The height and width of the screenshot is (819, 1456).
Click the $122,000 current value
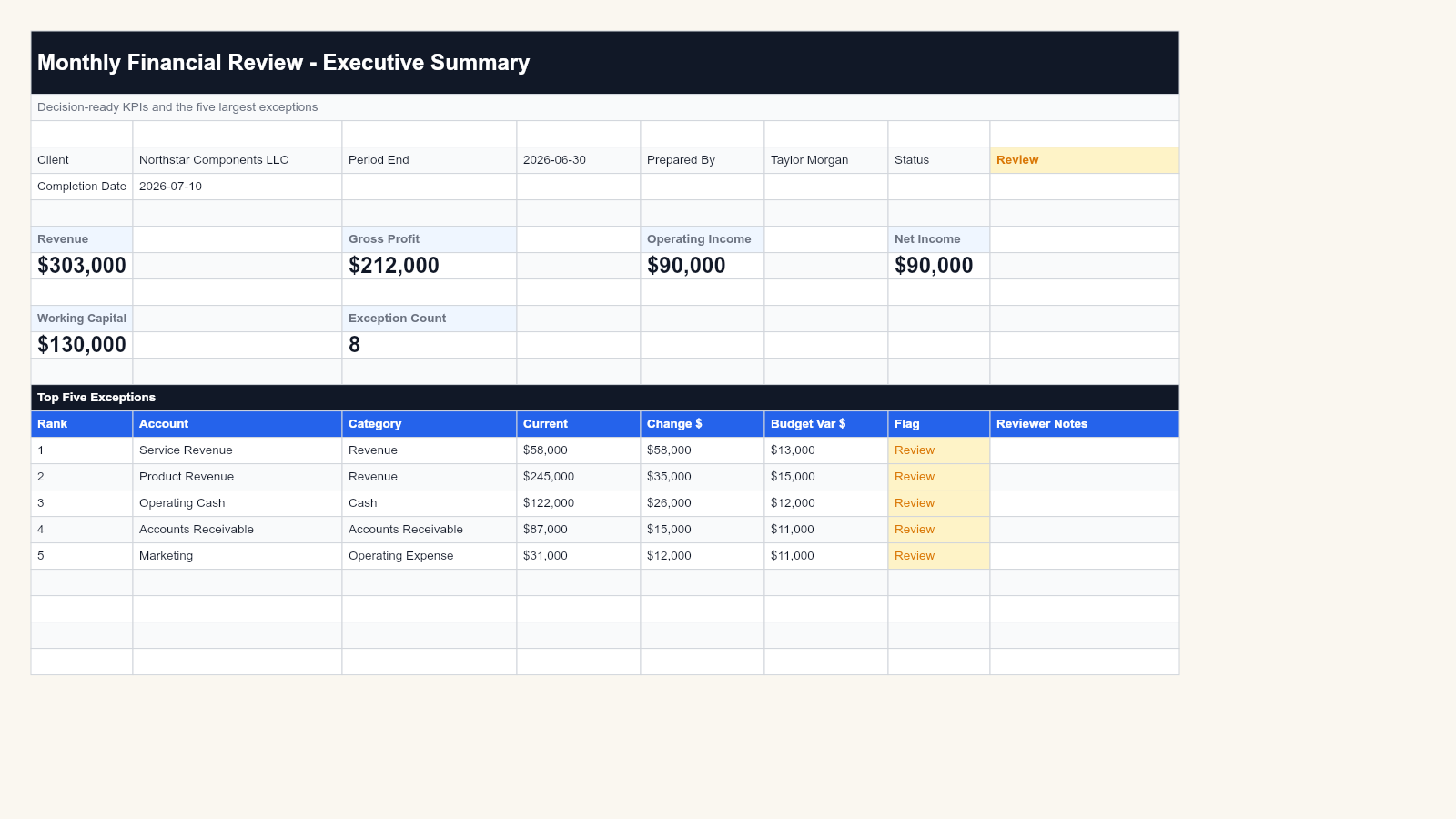[579, 503]
